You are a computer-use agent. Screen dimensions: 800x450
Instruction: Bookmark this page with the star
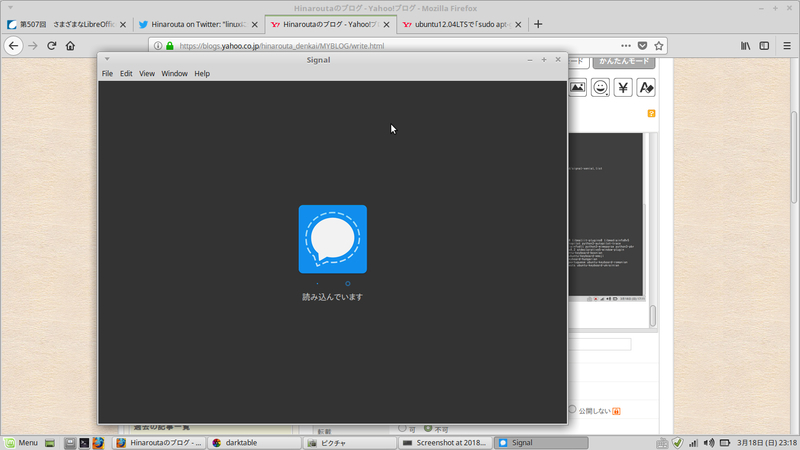point(659,46)
